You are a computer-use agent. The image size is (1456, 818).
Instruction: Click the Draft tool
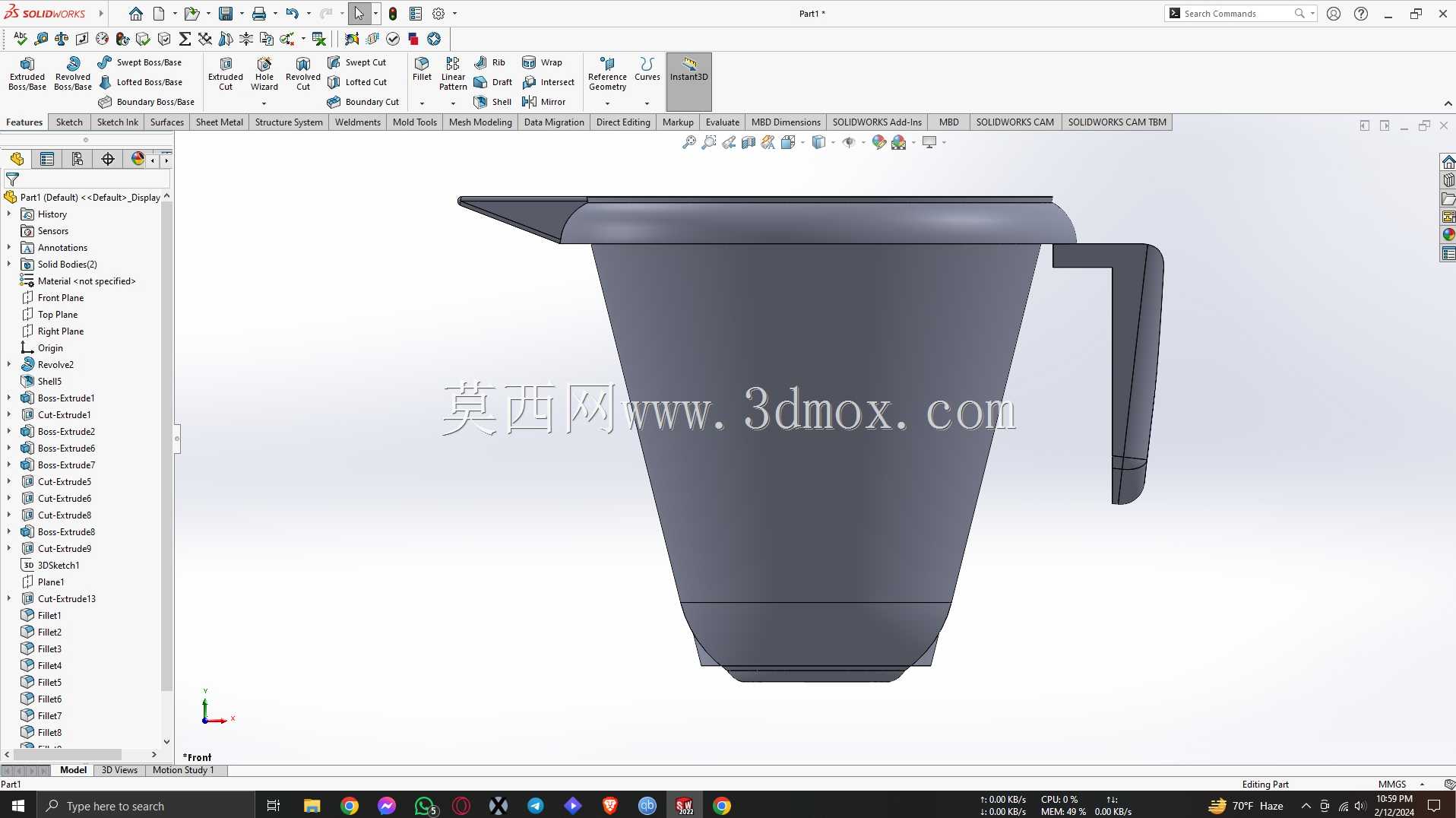pos(493,82)
